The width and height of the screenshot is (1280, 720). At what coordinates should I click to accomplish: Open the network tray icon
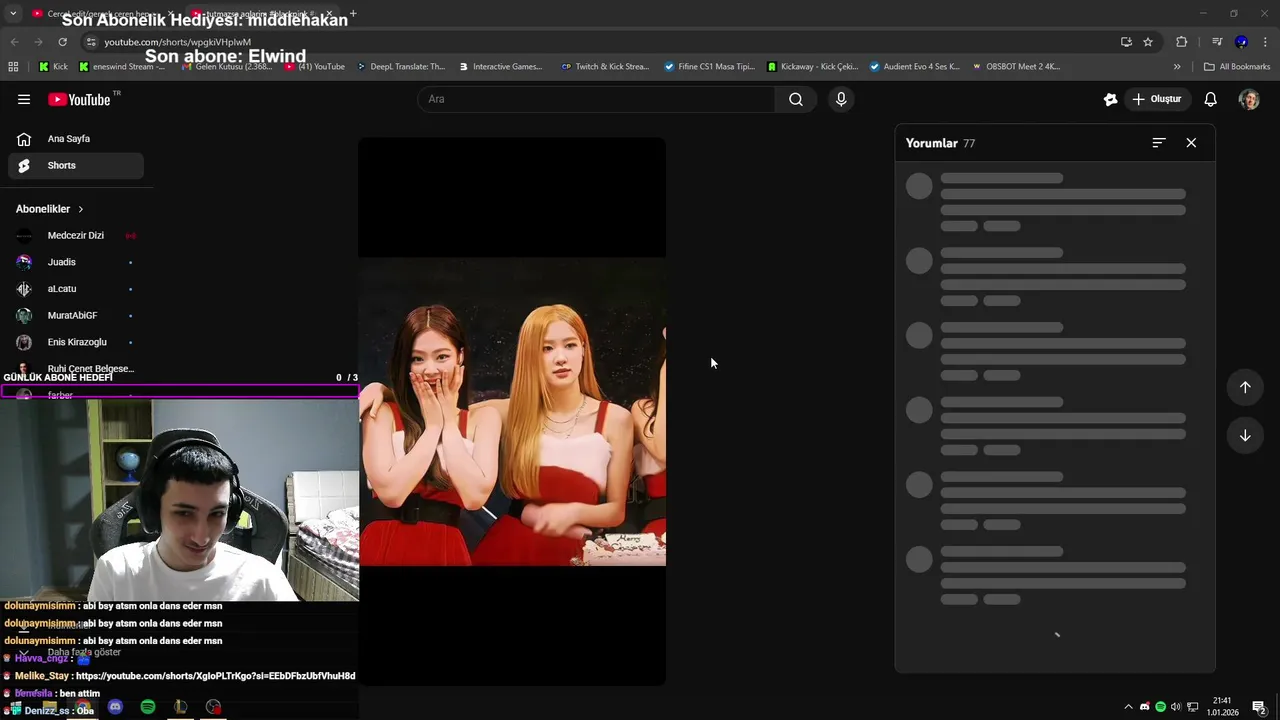coord(1193,707)
